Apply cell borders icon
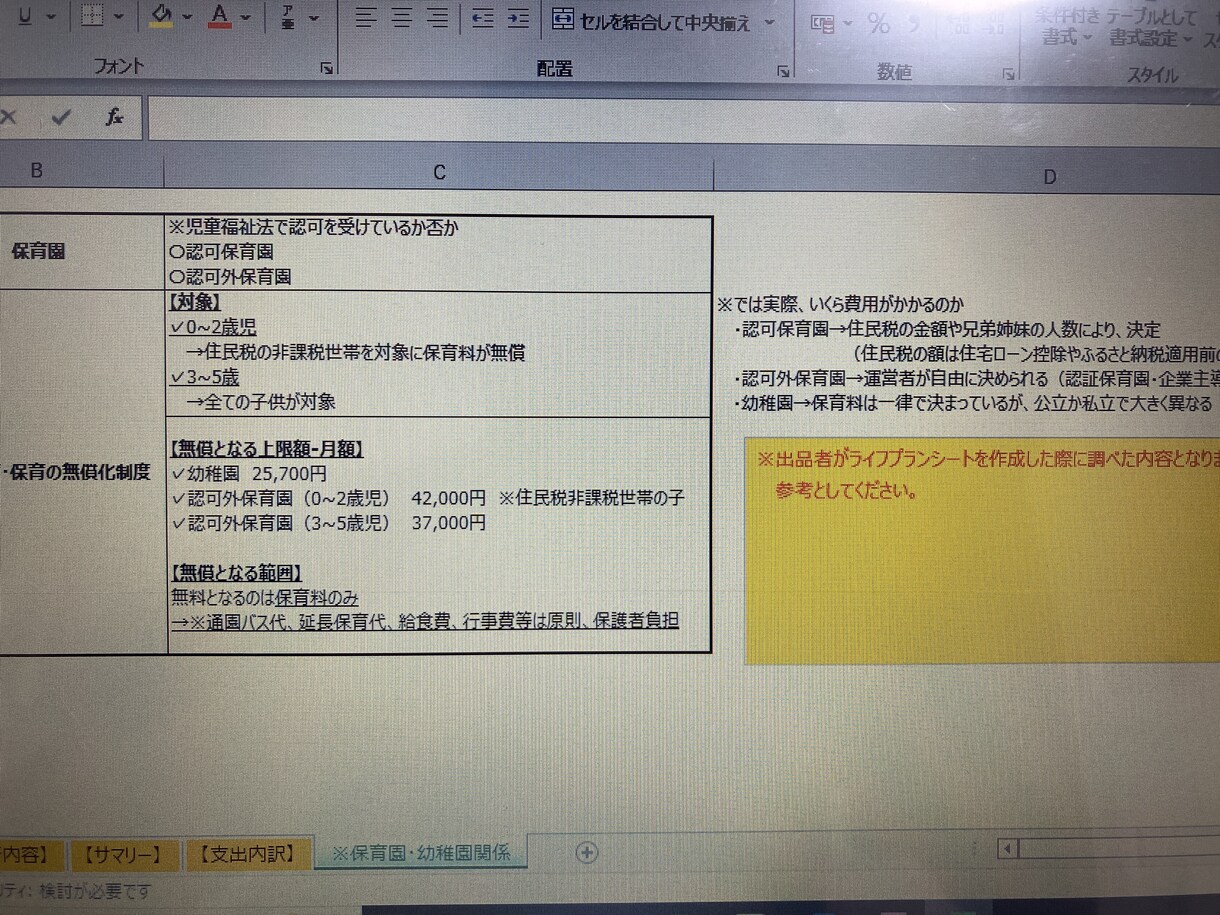 (x=92, y=16)
